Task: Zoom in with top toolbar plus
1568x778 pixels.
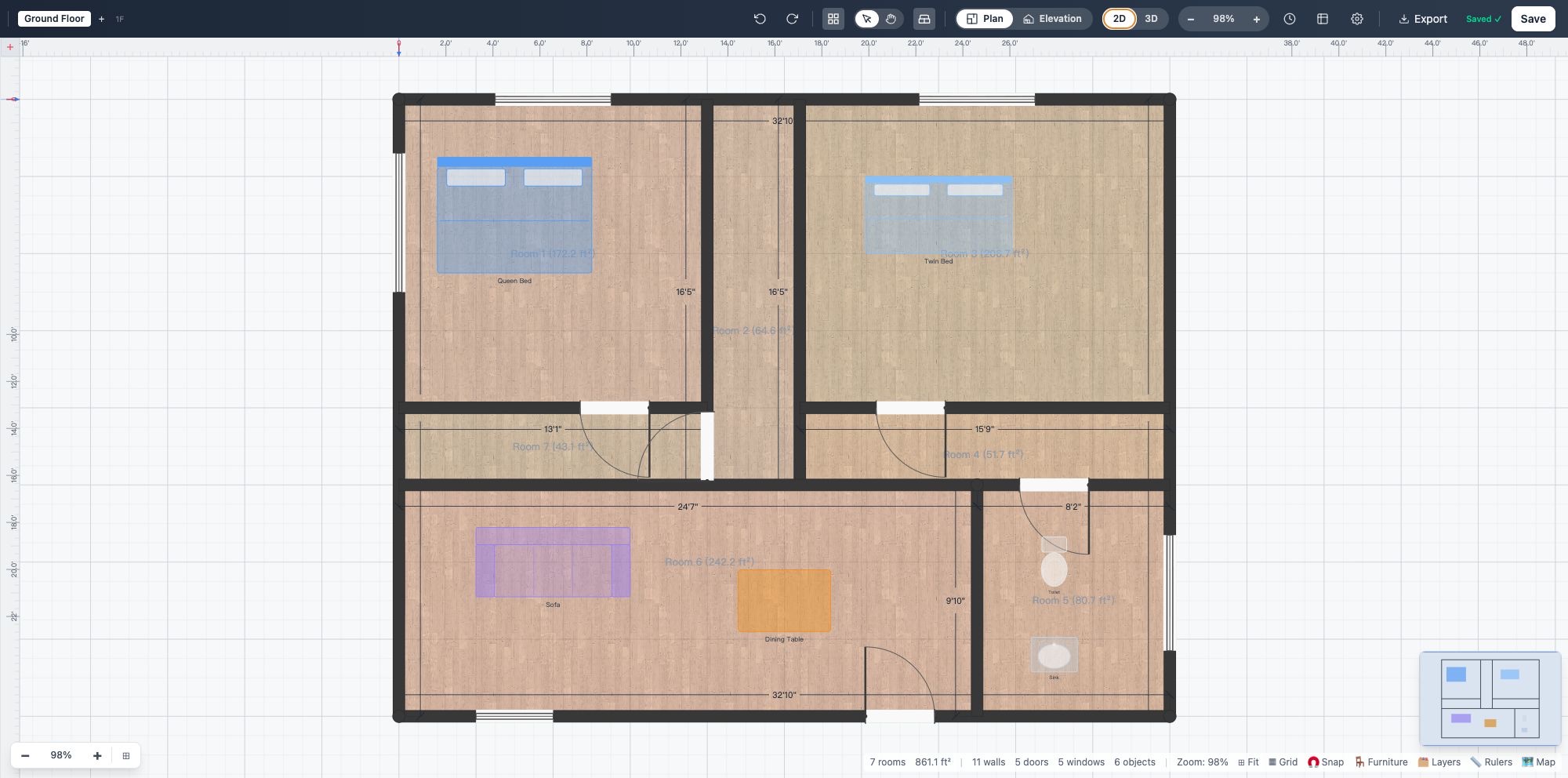Action: click(x=1257, y=19)
